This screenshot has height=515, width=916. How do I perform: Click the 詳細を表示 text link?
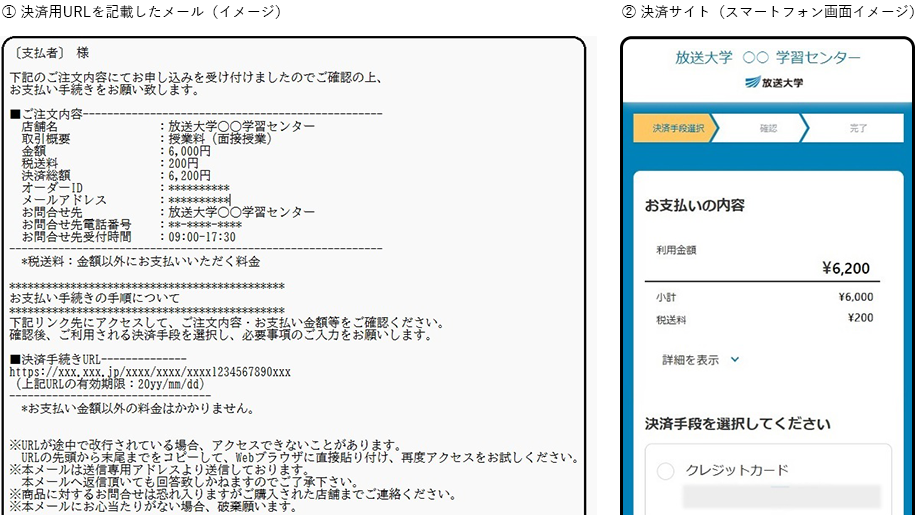coord(690,359)
